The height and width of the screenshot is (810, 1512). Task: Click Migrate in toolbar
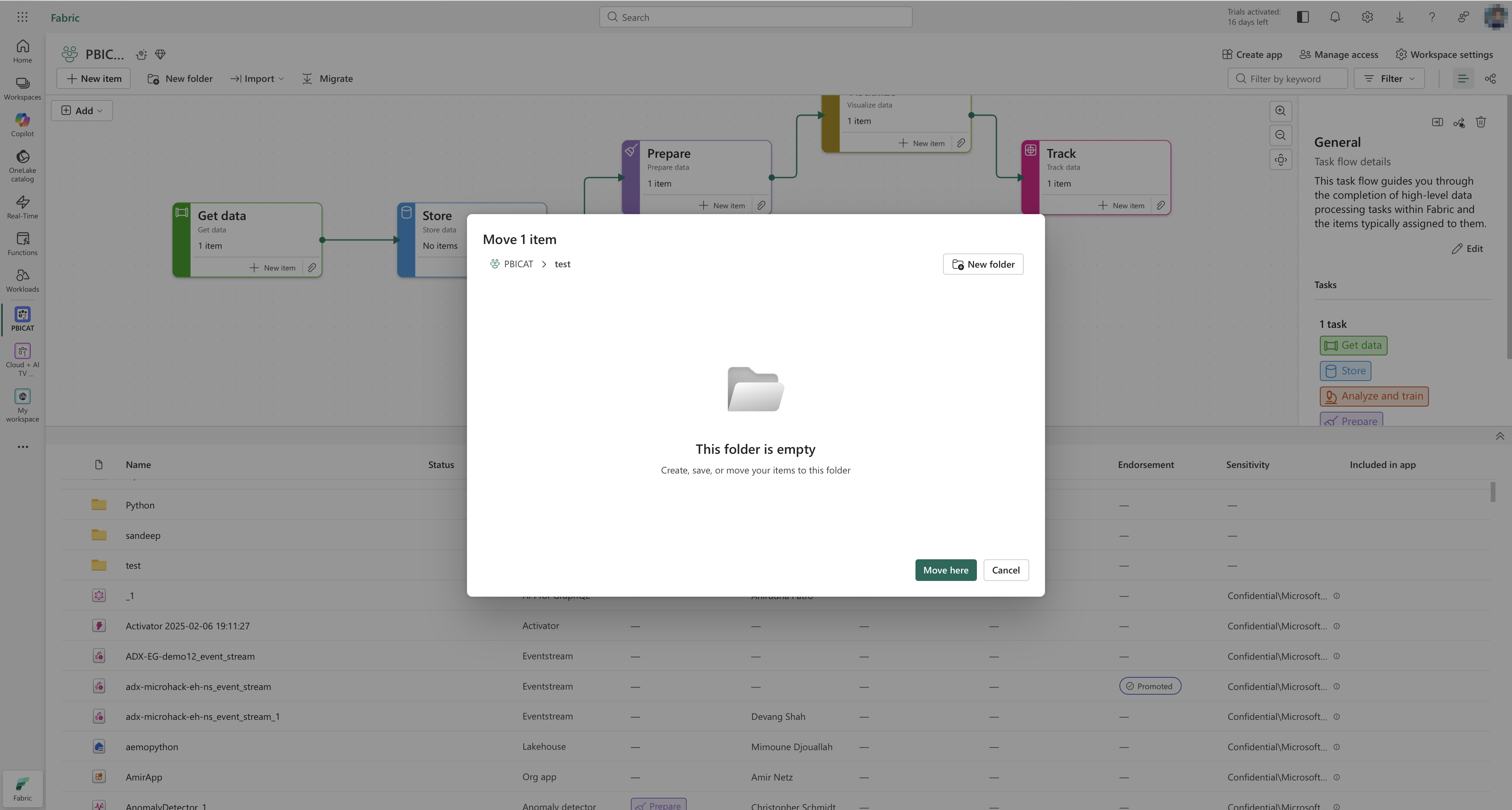pos(327,79)
